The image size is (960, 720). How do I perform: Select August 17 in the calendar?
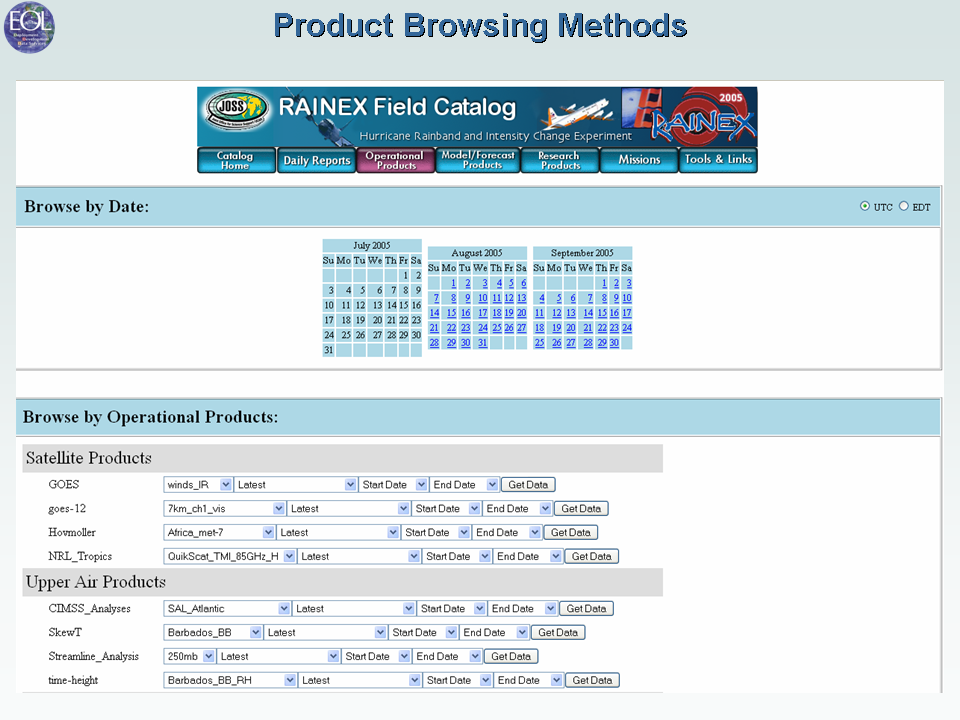point(482,313)
